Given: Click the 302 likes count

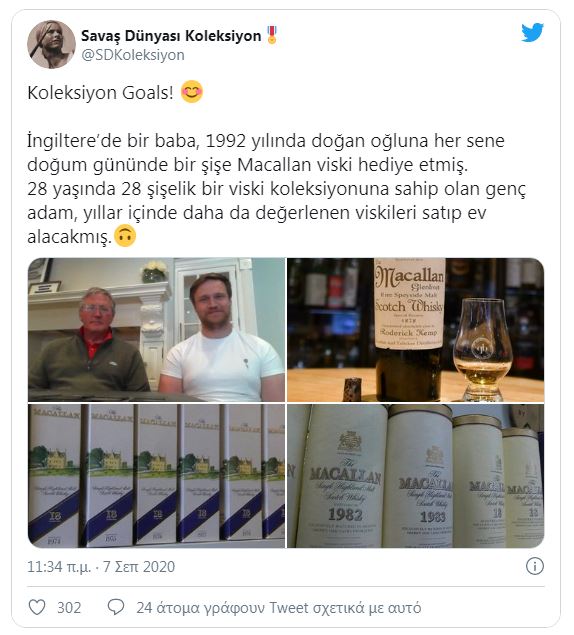Looking at the screenshot, I should tap(69, 608).
